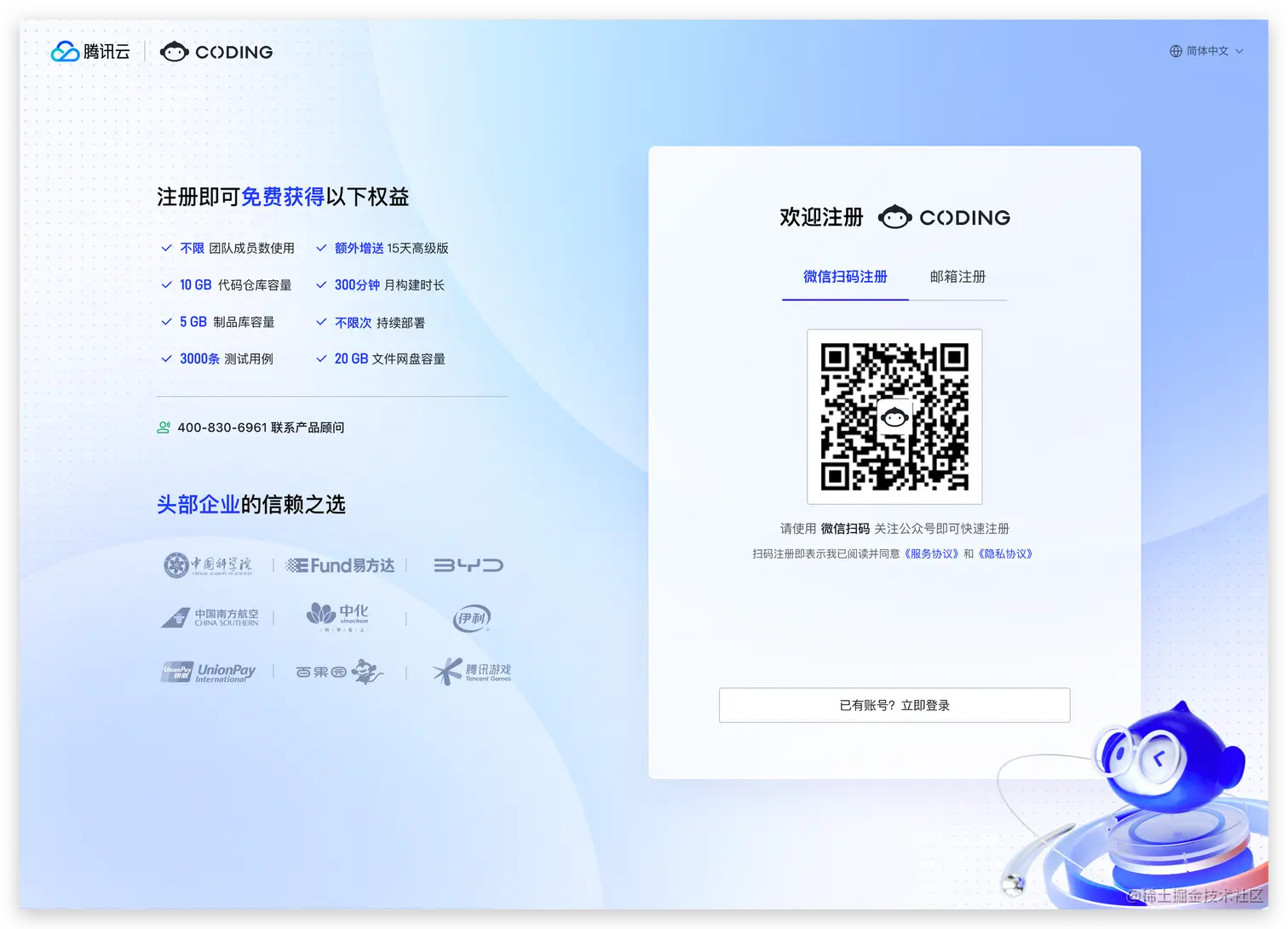Click the 3000条 测试用例 text
Screen dimensions: 1288x929
227,358
